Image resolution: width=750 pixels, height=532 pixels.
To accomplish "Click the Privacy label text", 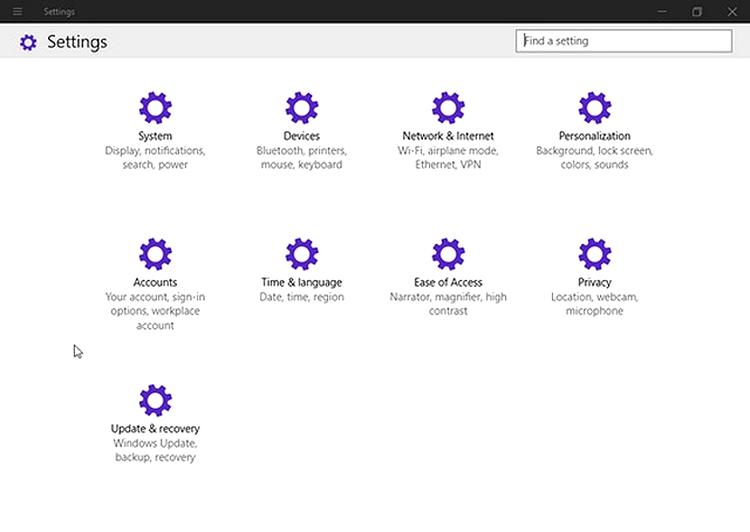I will point(595,282).
